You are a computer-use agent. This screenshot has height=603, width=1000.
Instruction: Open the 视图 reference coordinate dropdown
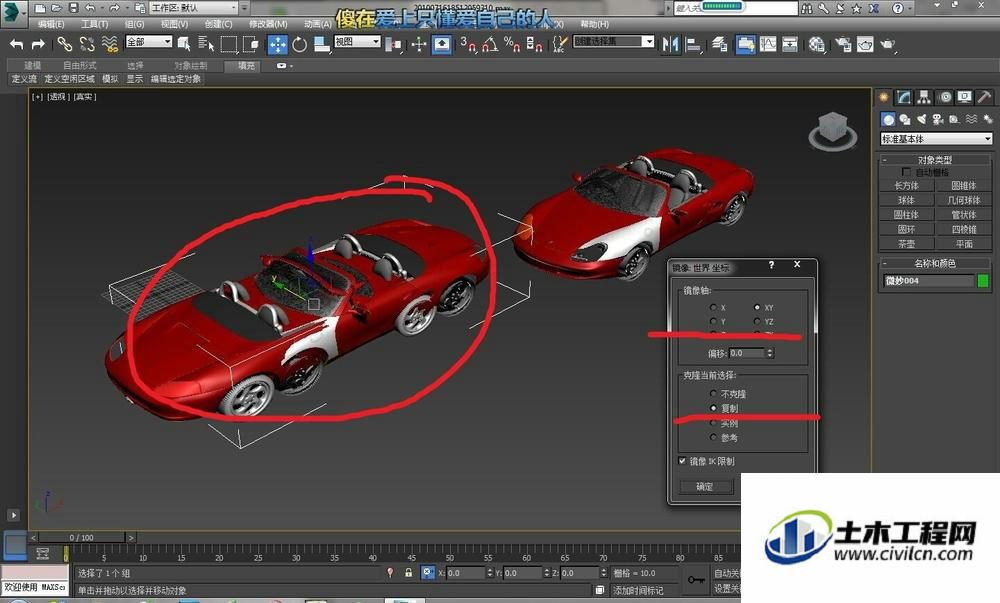pos(358,42)
